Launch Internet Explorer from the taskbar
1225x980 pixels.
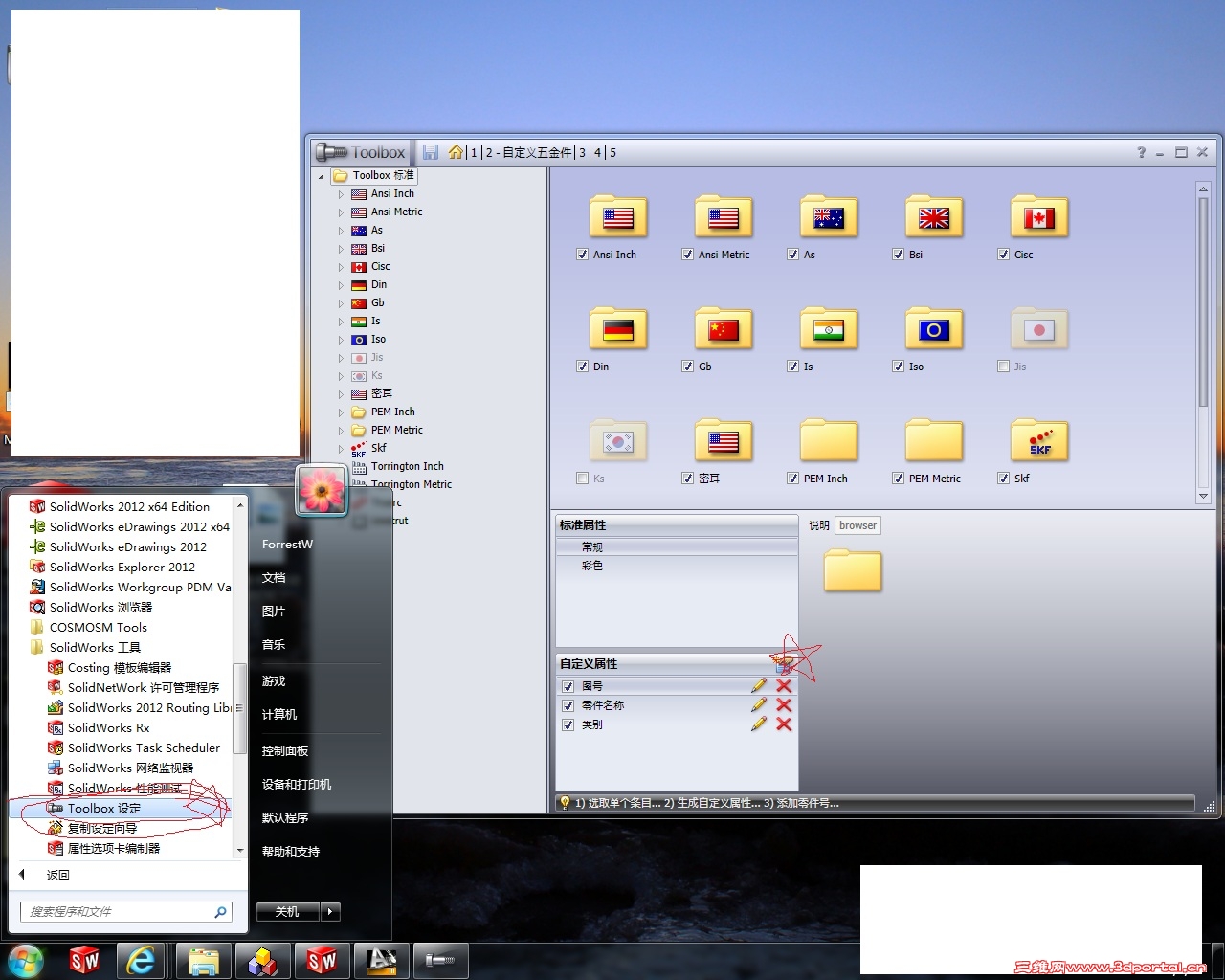coord(142,961)
